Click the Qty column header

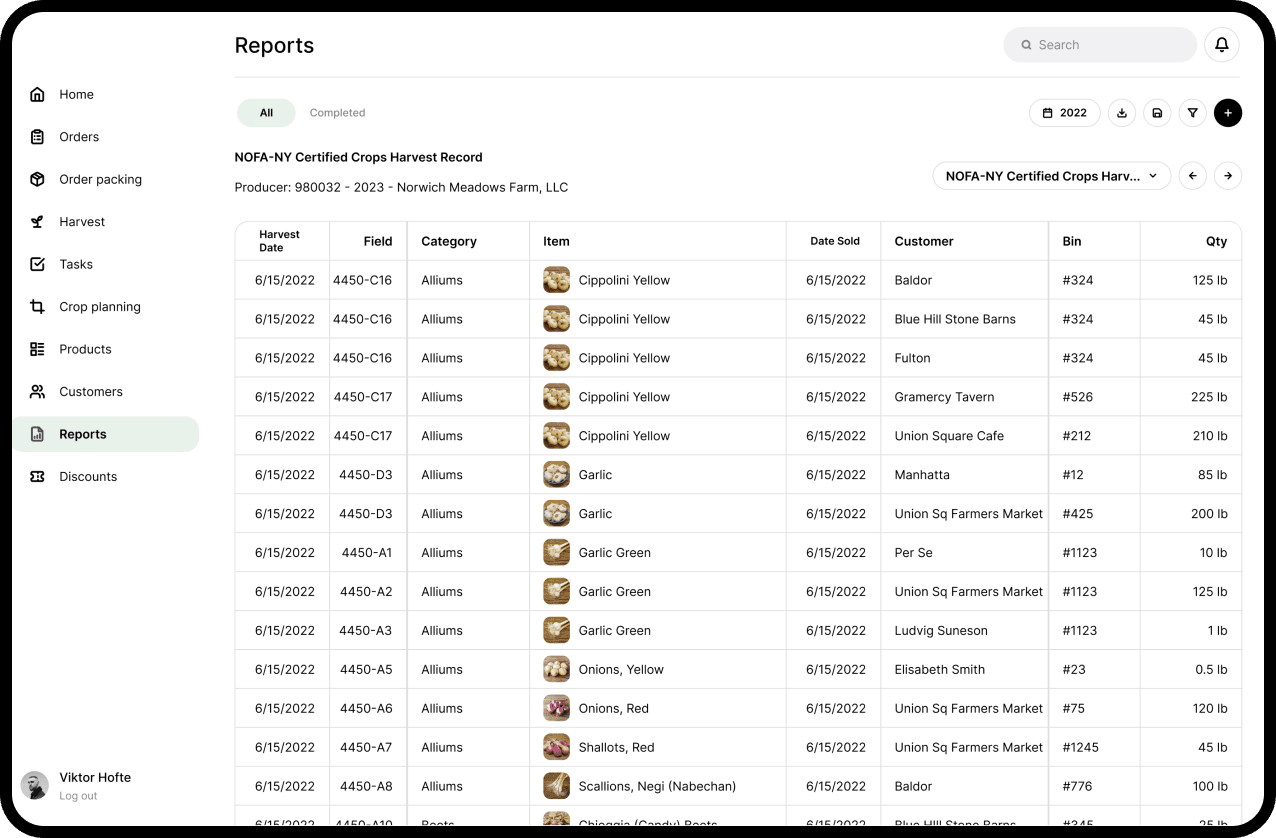[1216, 241]
